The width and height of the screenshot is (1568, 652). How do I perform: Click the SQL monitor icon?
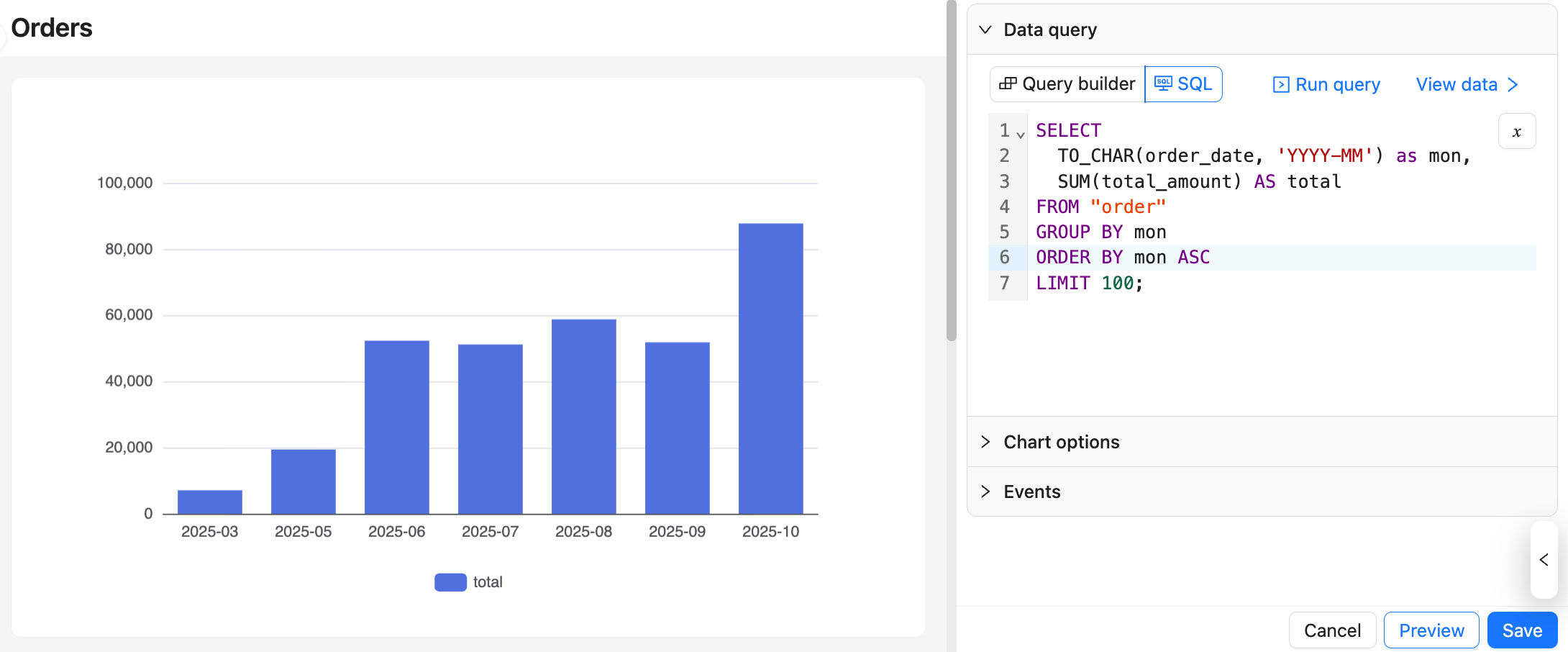pos(1162,84)
